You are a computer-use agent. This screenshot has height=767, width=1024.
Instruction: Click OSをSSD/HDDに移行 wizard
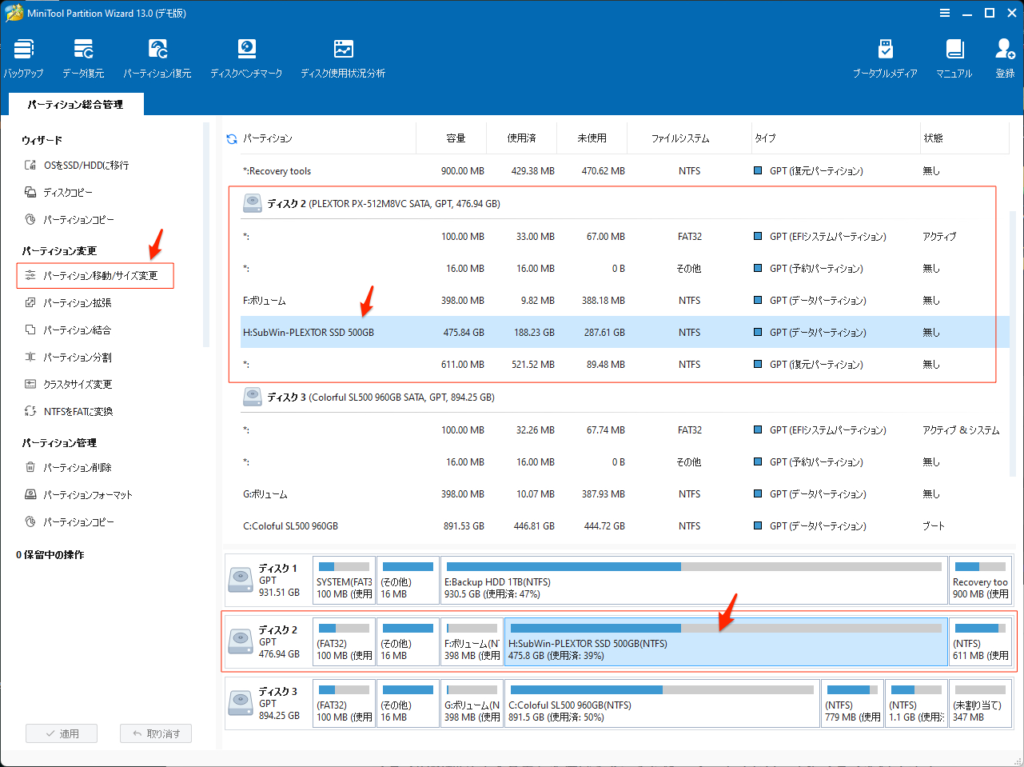coord(85,165)
